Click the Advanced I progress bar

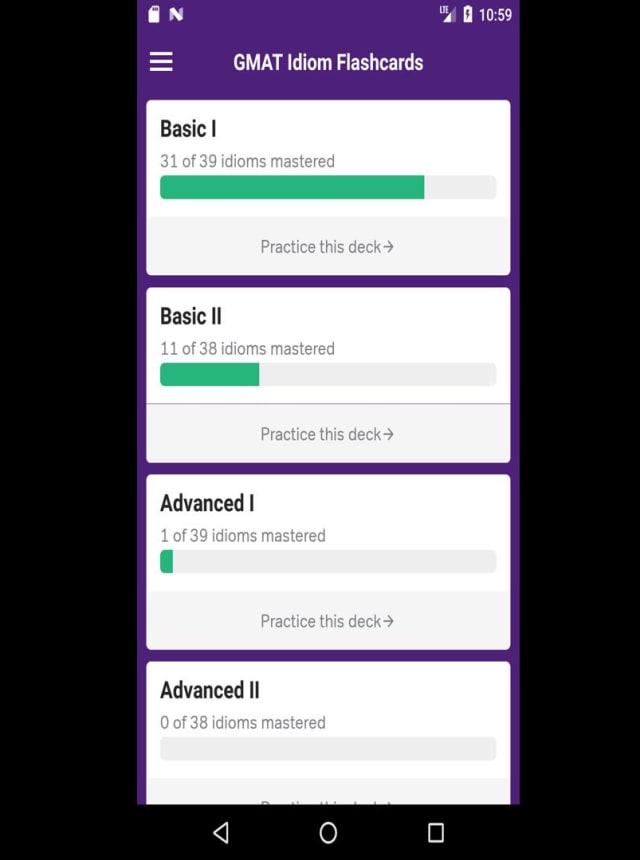(x=328, y=561)
